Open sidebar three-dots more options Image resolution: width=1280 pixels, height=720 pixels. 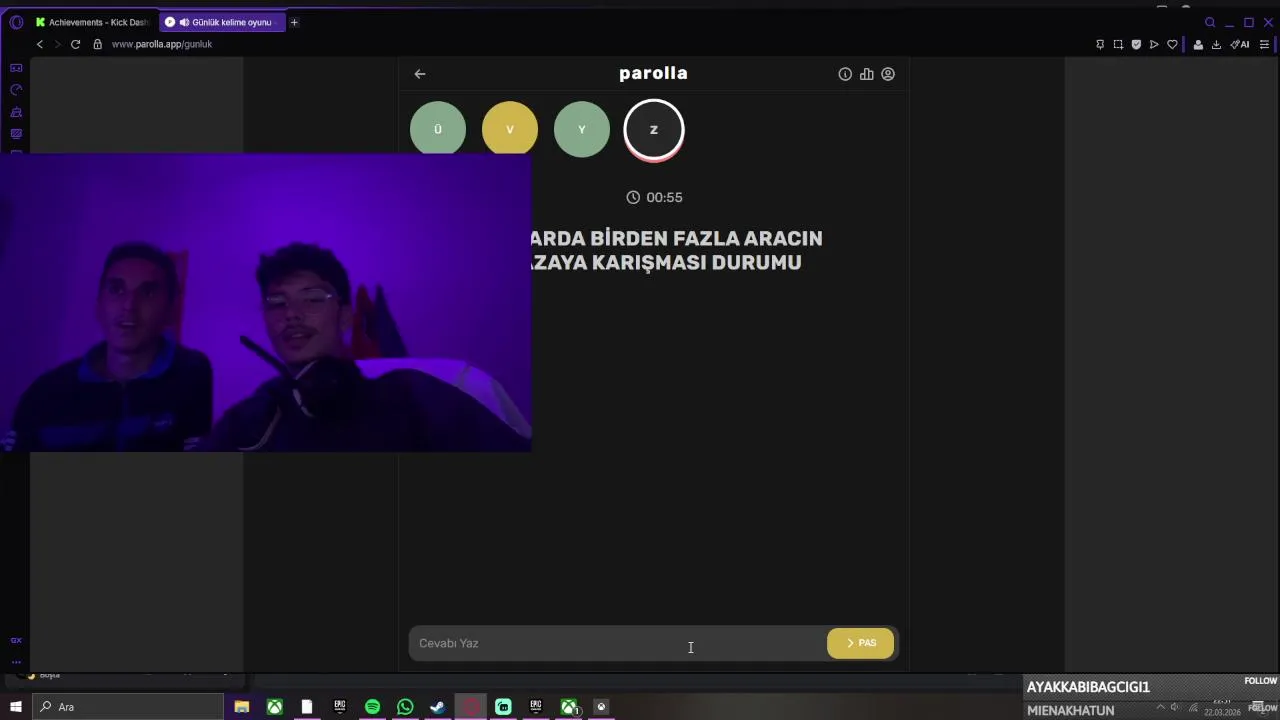tap(16, 662)
